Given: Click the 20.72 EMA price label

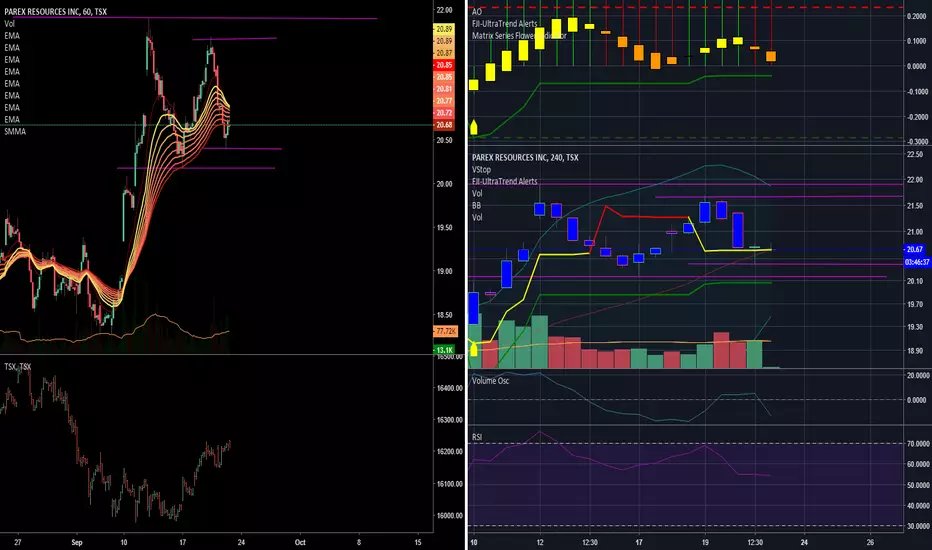Looking at the screenshot, I should tap(444, 113).
